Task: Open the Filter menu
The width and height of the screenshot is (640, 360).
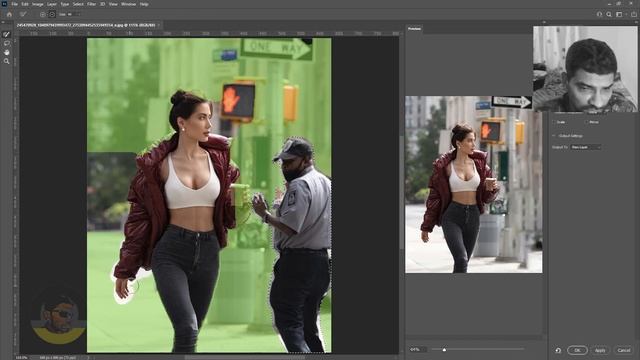Action: 91,4
